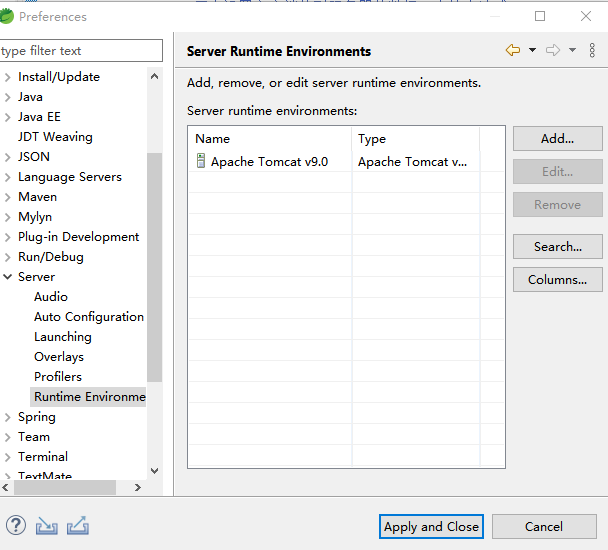
Task: Open the back history dropdown arrow
Action: tap(533, 50)
